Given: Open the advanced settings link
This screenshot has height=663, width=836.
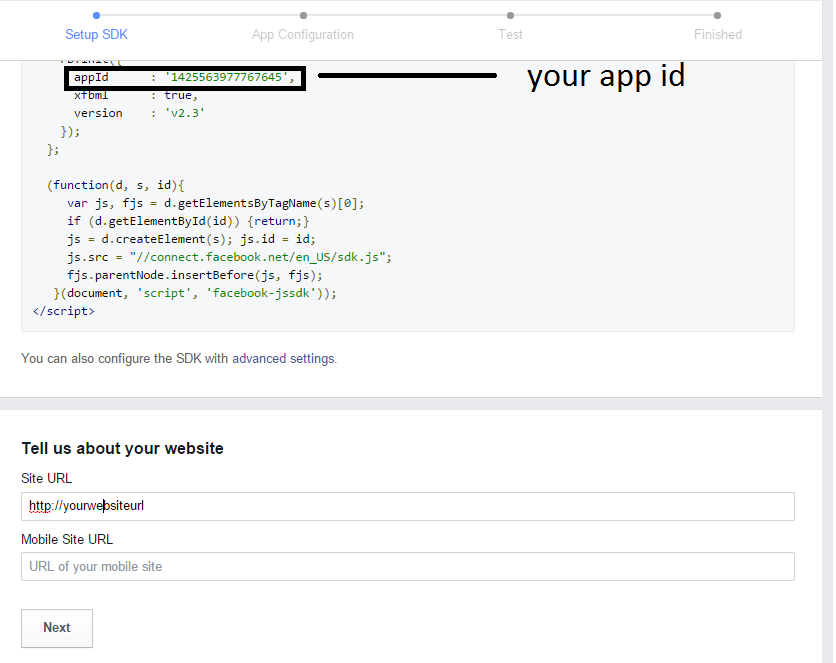Looking at the screenshot, I should coord(284,359).
